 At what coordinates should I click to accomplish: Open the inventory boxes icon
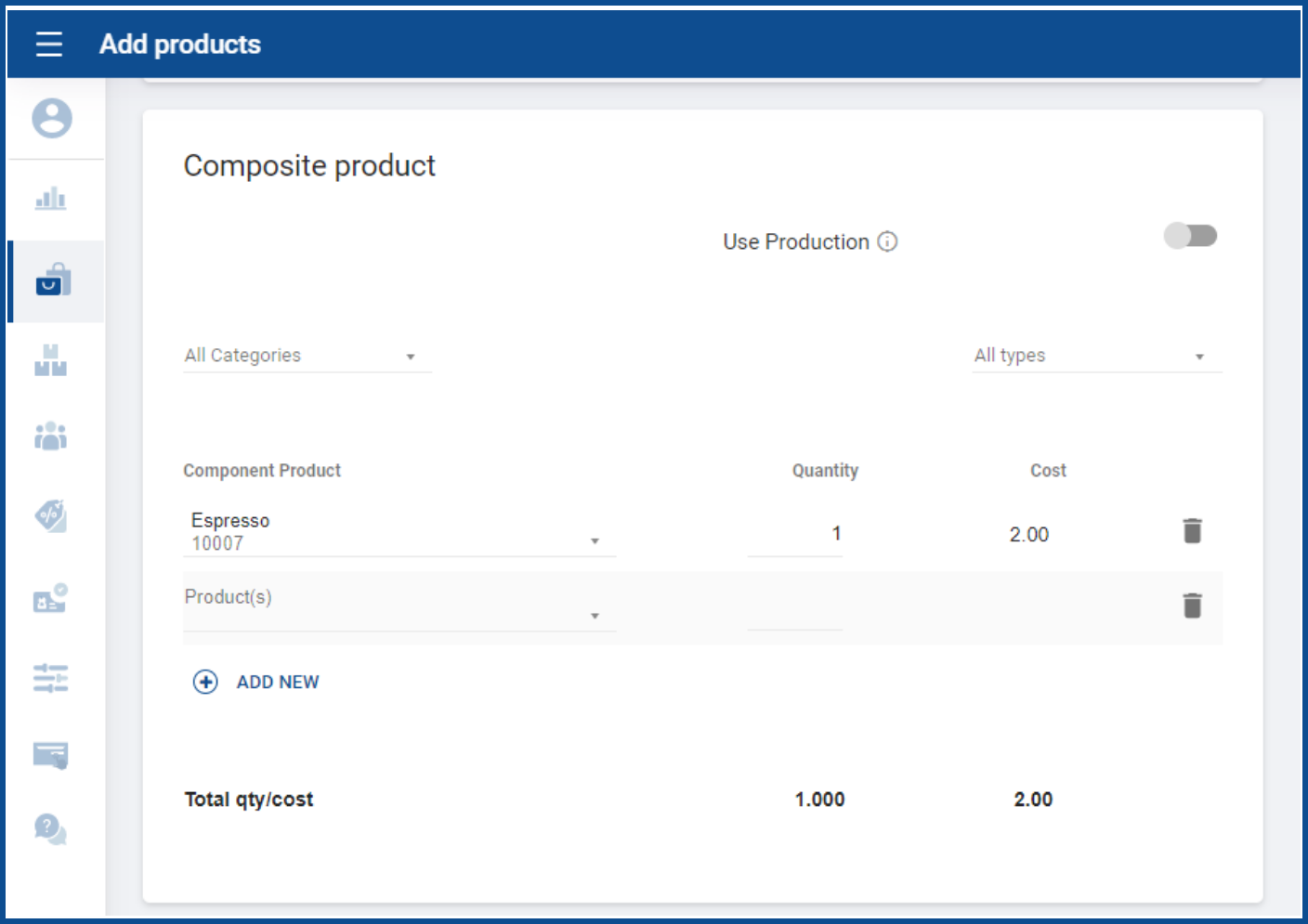point(51,360)
